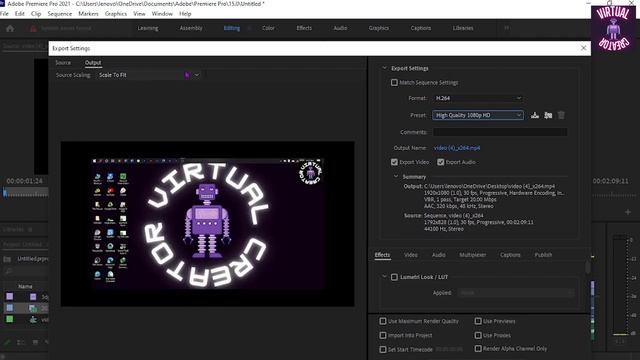Viewport: 640px width, 360px height.
Task: Open the Format H.264 dropdown
Action: point(478,98)
